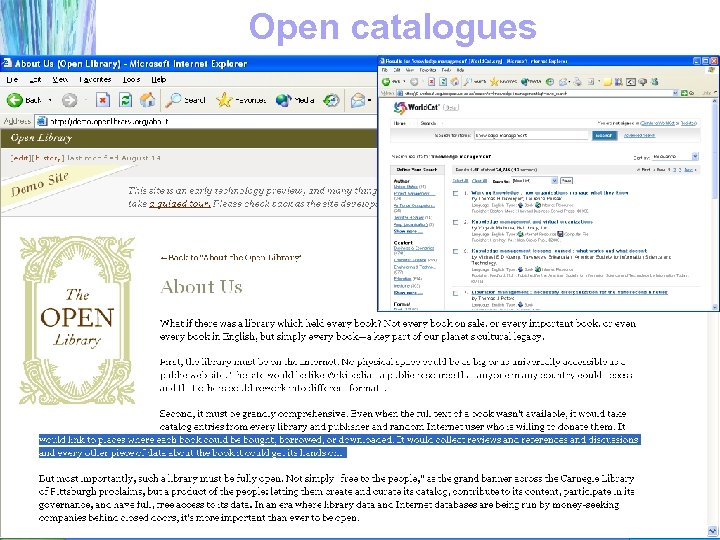
Task: Click the WorldCat logo
Action: click(417, 108)
